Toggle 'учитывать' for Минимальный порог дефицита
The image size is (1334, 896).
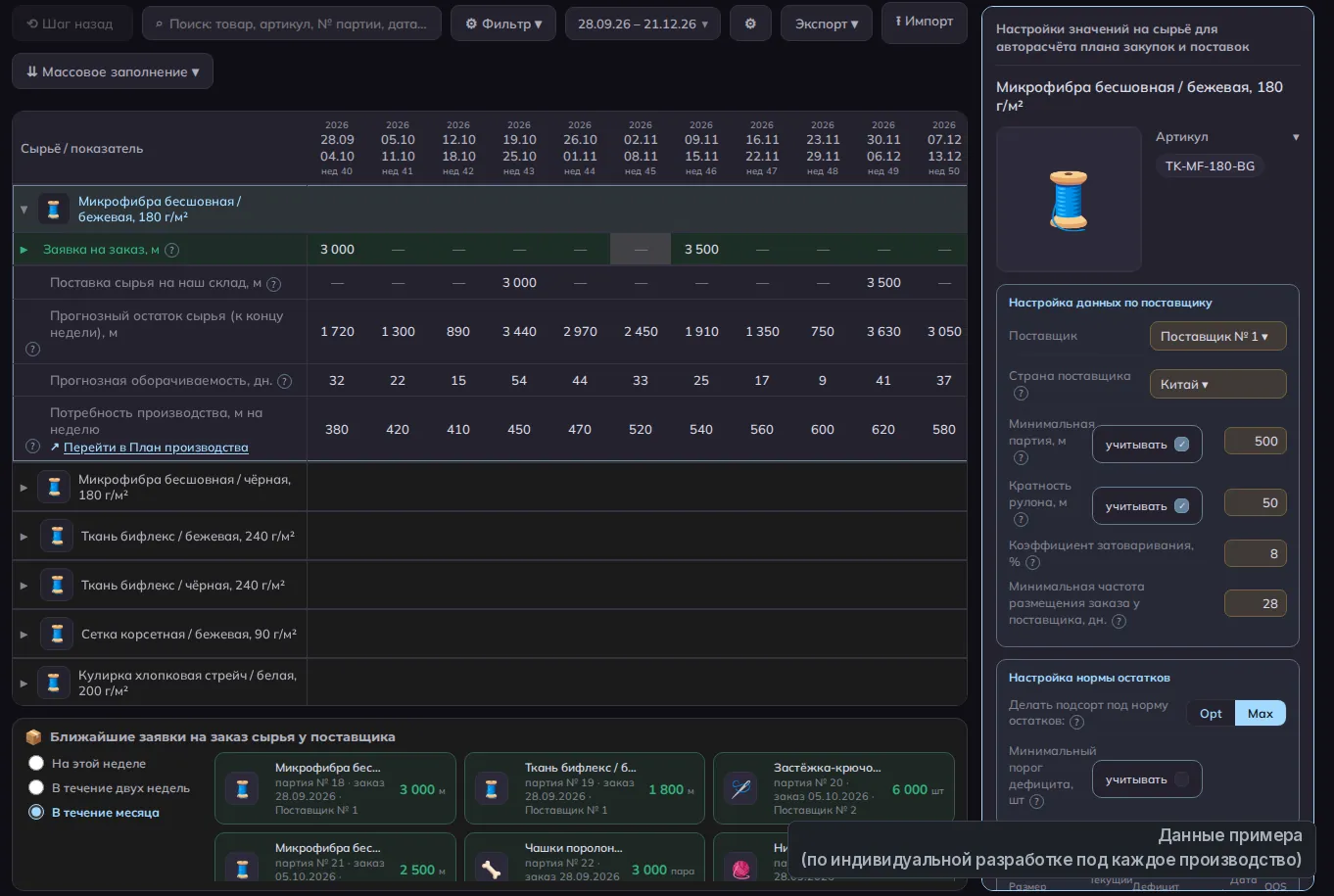coord(1181,779)
